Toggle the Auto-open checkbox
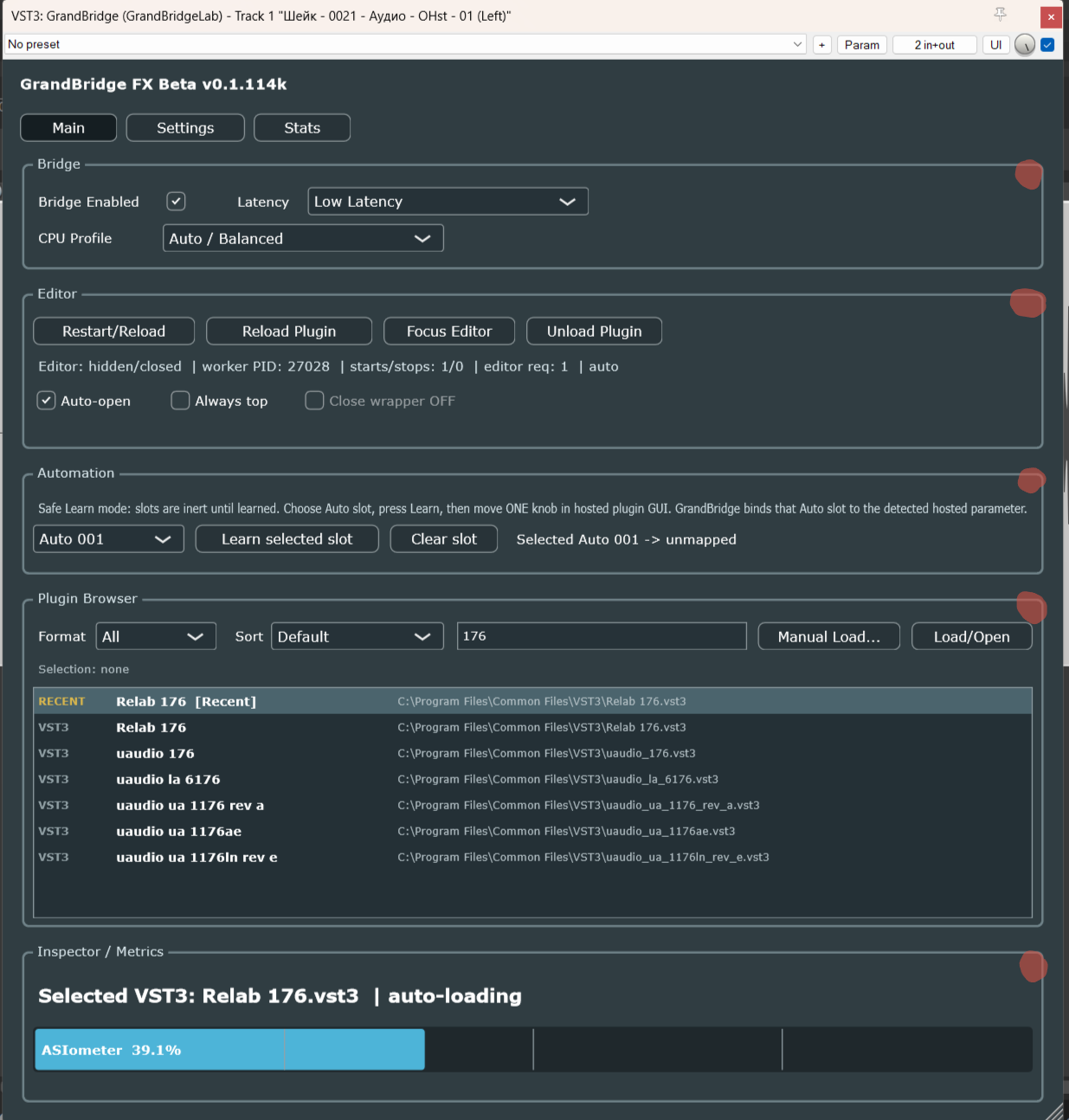Image resolution: width=1069 pixels, height=1120 pixels. (x=47, y=401)
